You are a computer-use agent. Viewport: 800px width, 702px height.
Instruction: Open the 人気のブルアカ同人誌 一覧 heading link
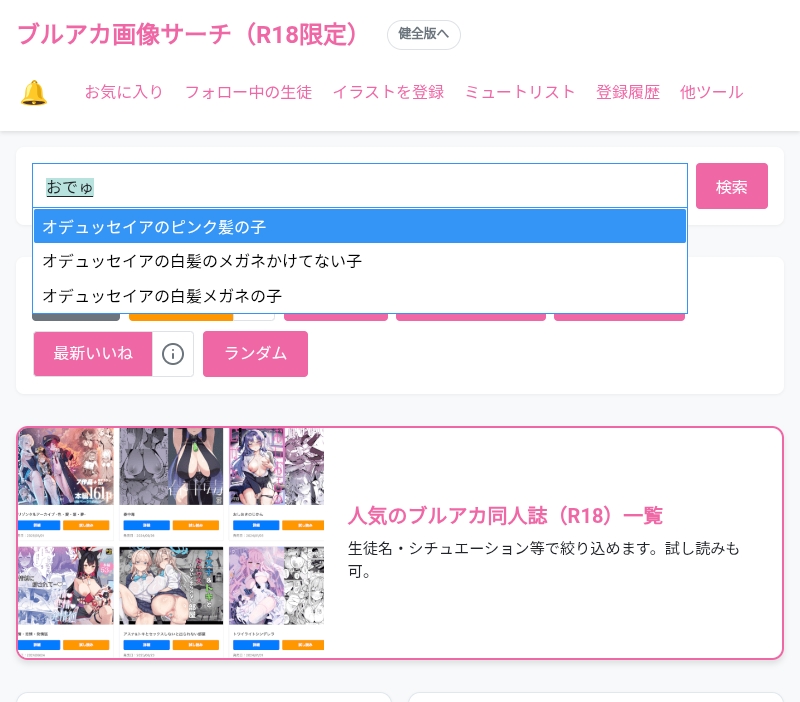[x=505, y=516]
